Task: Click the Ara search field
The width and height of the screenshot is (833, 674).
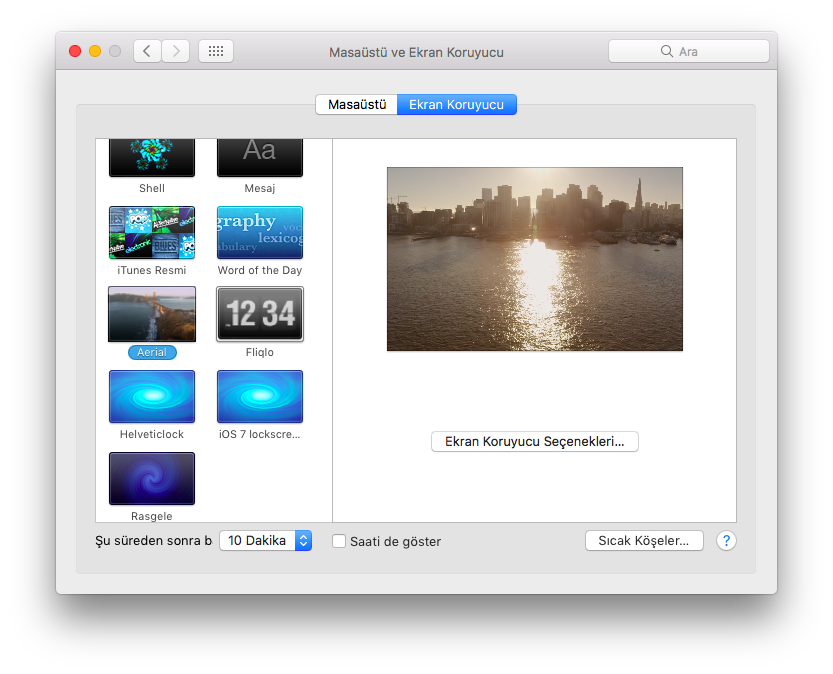Action: pyautogui.click(x=689, y=51)
